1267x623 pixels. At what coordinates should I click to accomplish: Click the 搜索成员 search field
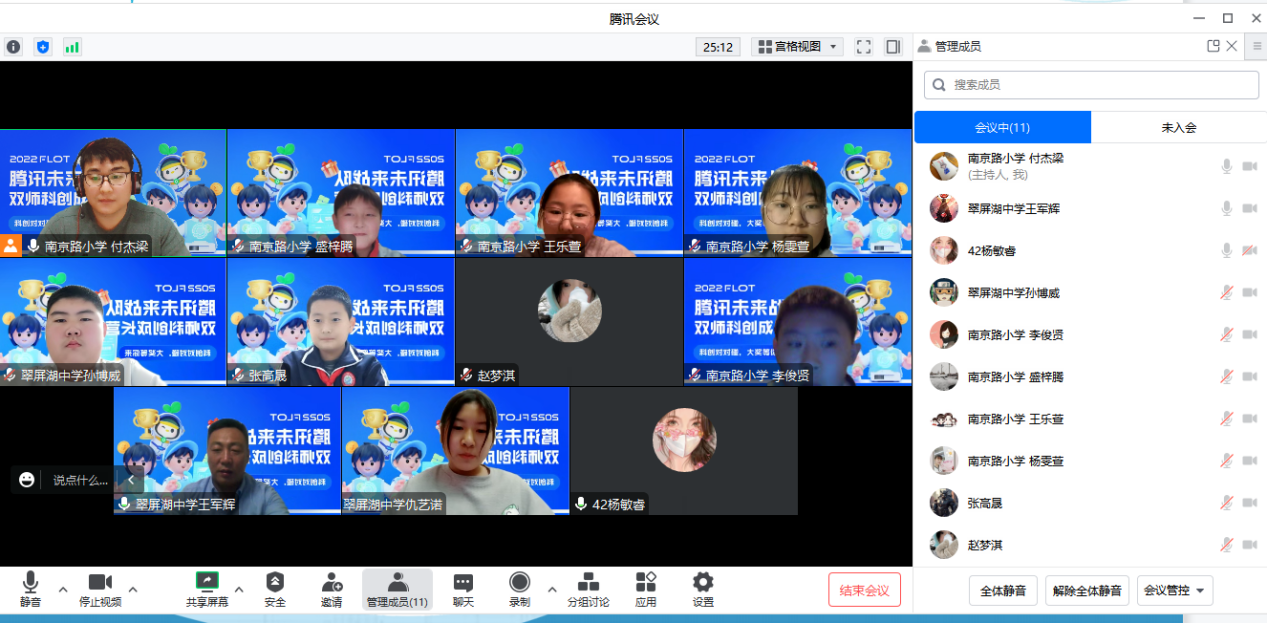tap(1091, 85)
